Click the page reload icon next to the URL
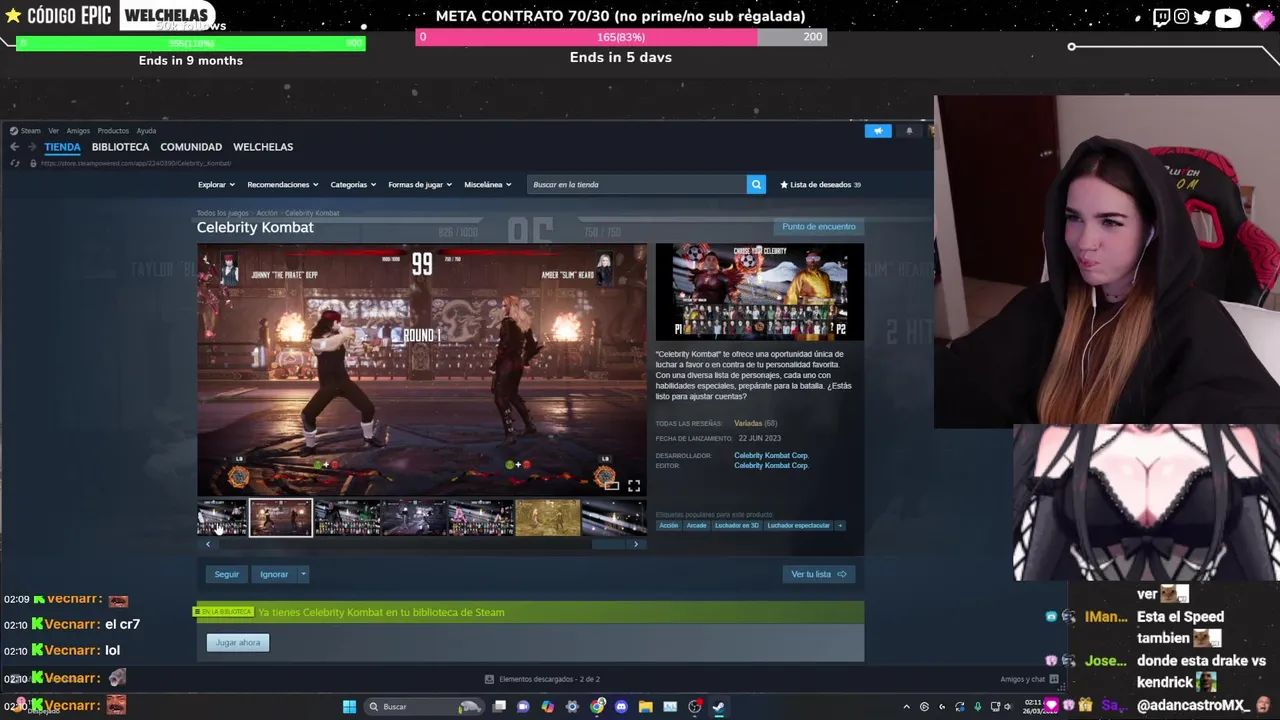The height and width of the screenshot is (720, 1280). pos(15,163)
